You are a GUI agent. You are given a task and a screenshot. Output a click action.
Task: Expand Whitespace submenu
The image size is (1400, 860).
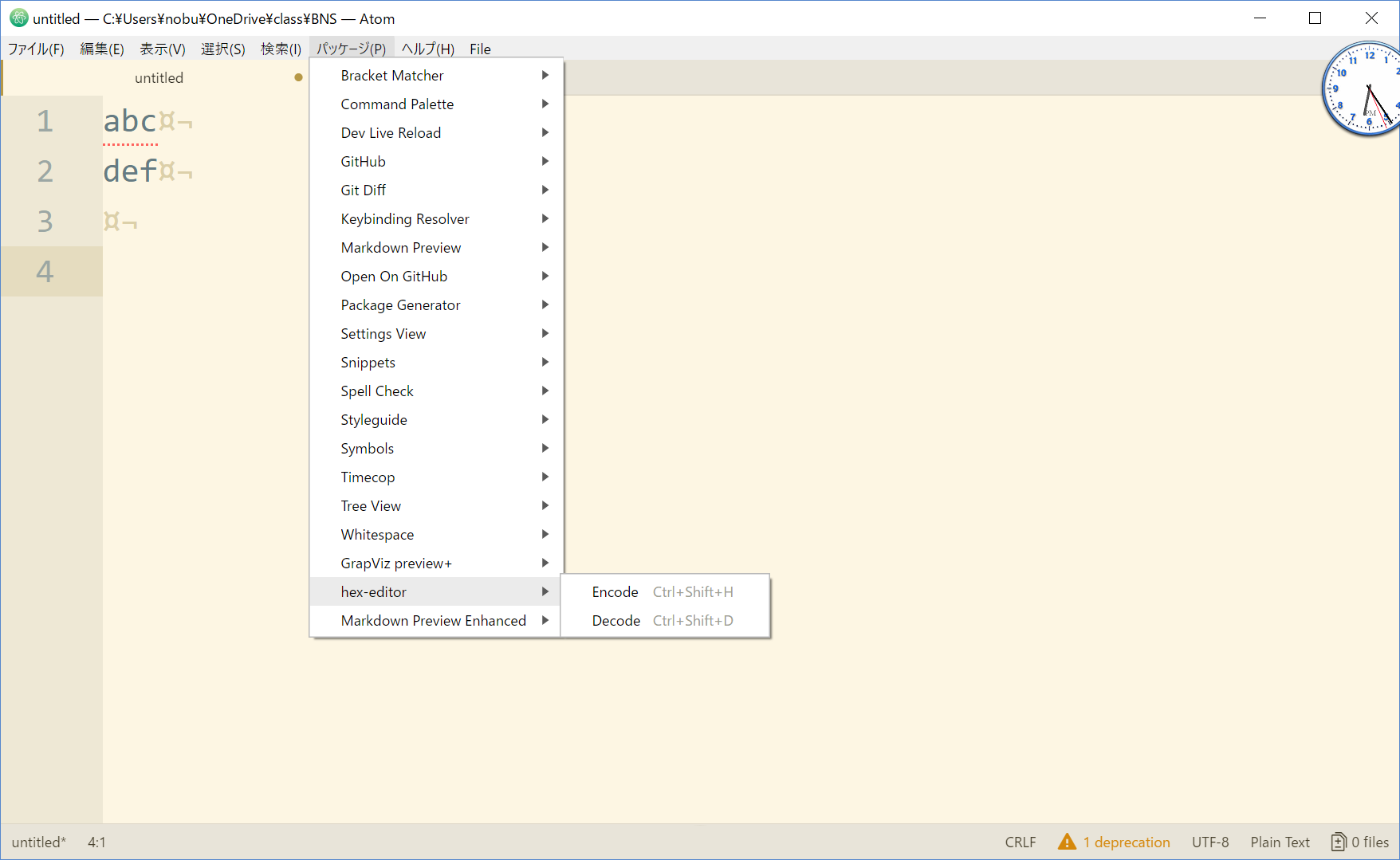click(x=436, y=534)
